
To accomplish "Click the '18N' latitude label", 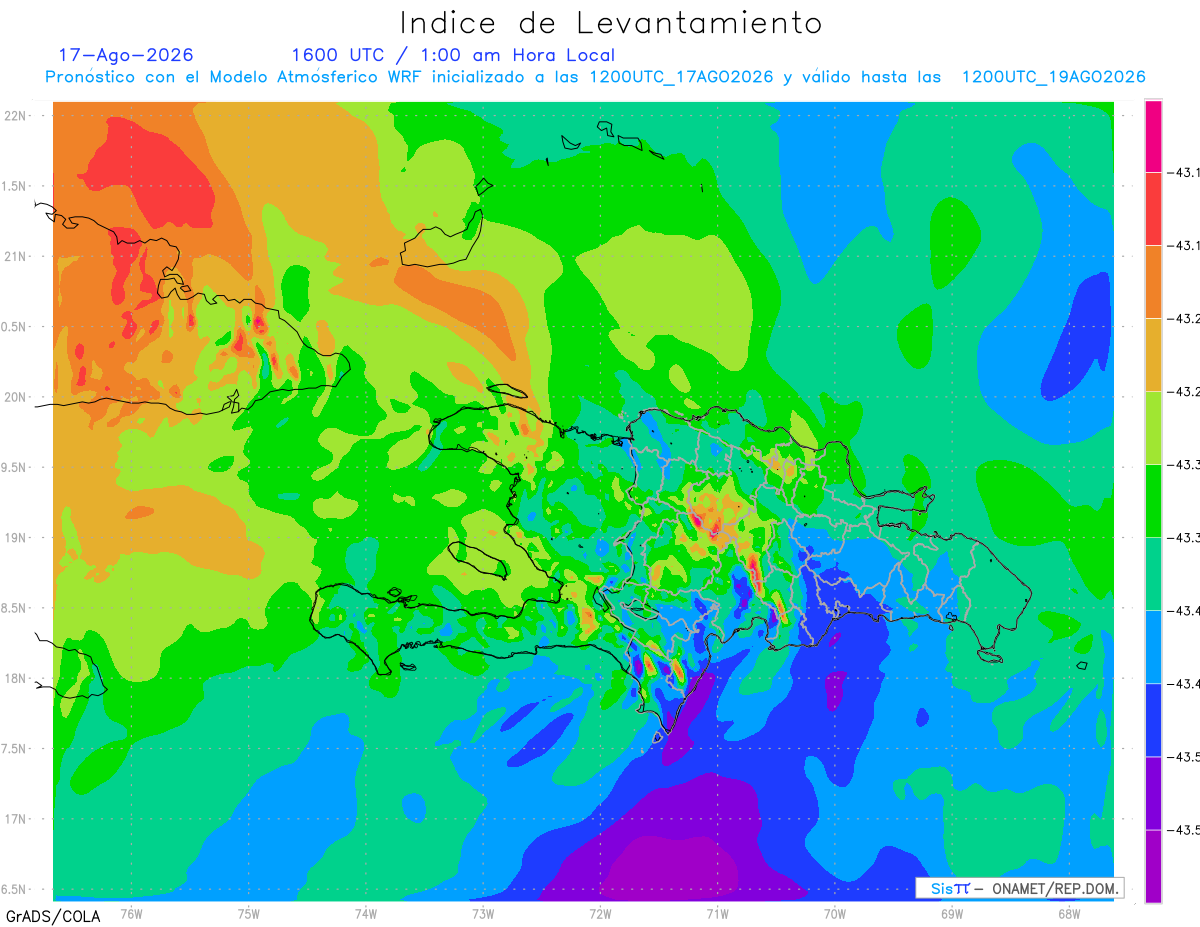I will click(17, 678).
